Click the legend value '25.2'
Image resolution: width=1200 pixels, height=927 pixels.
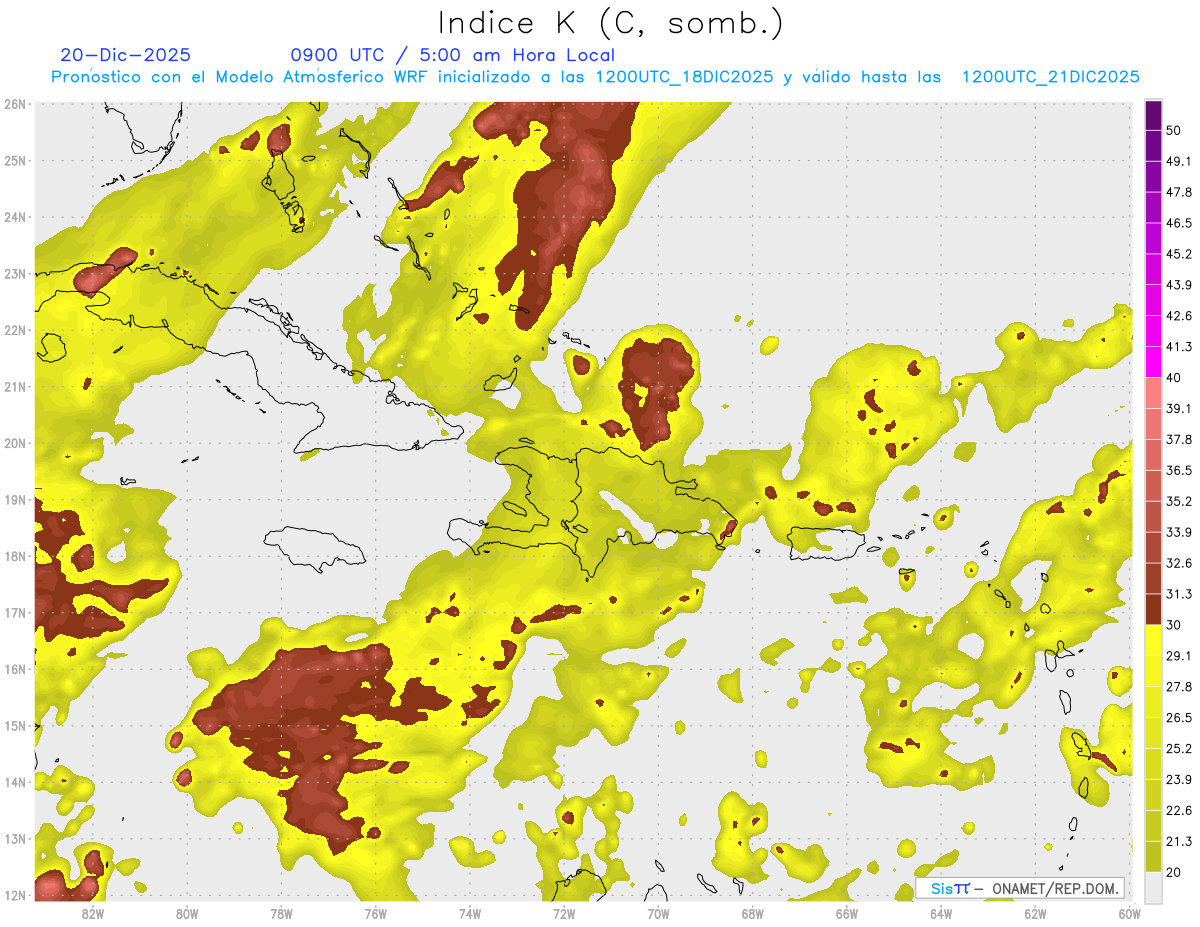point(1179,748)
